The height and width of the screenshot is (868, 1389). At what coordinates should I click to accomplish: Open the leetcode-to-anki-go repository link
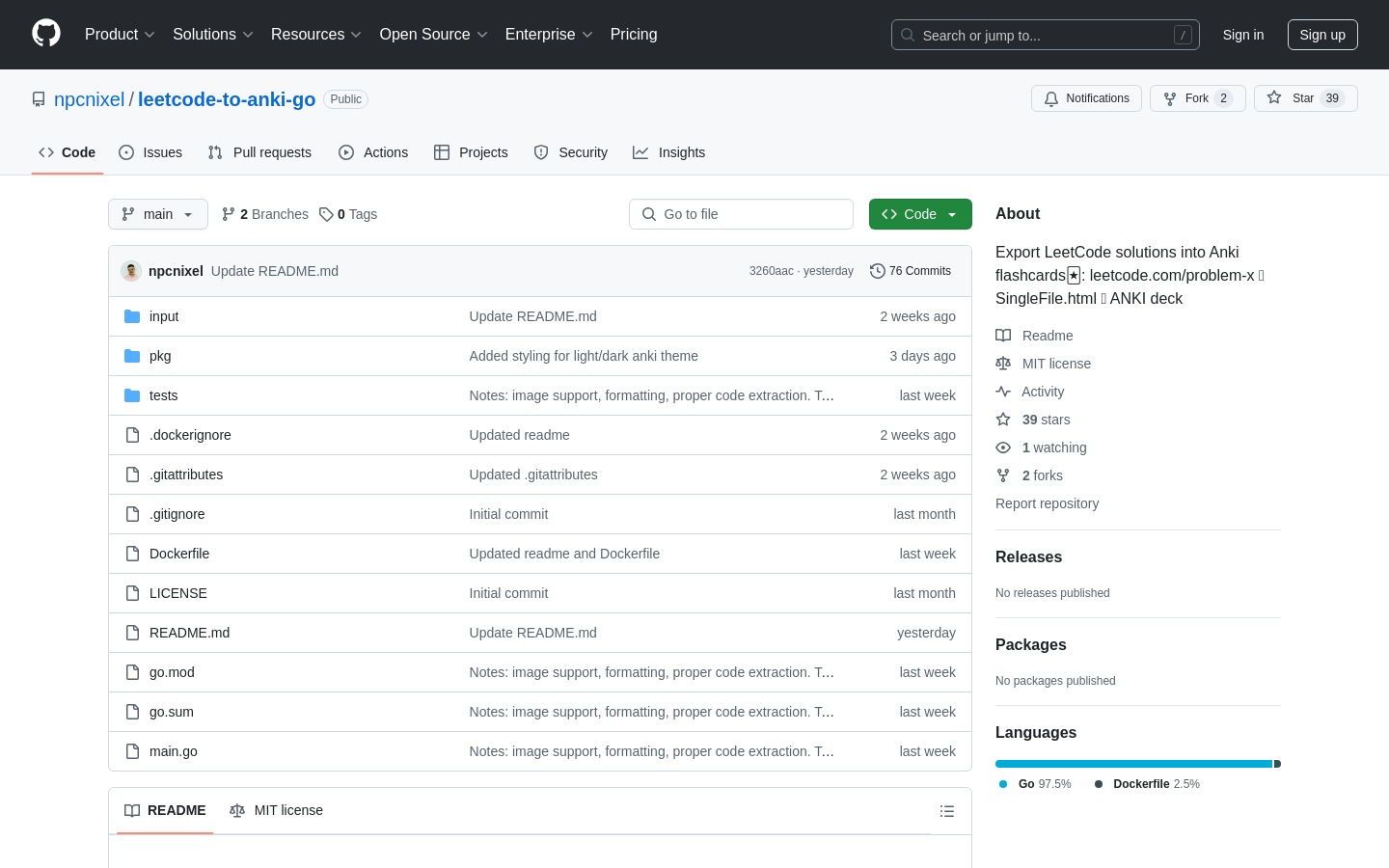[x=227, y=99]
